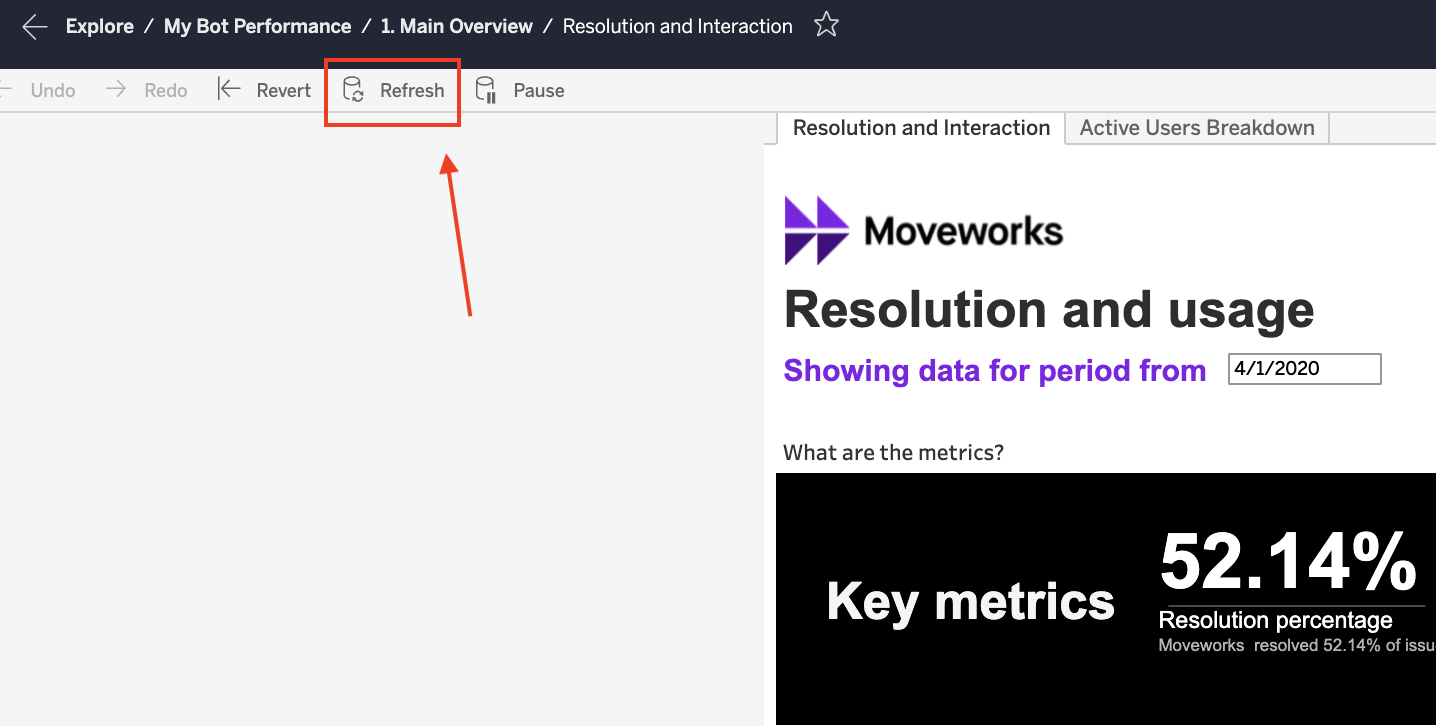
Task: Click Showing data for period from text
Action: (x=995, y=370)
